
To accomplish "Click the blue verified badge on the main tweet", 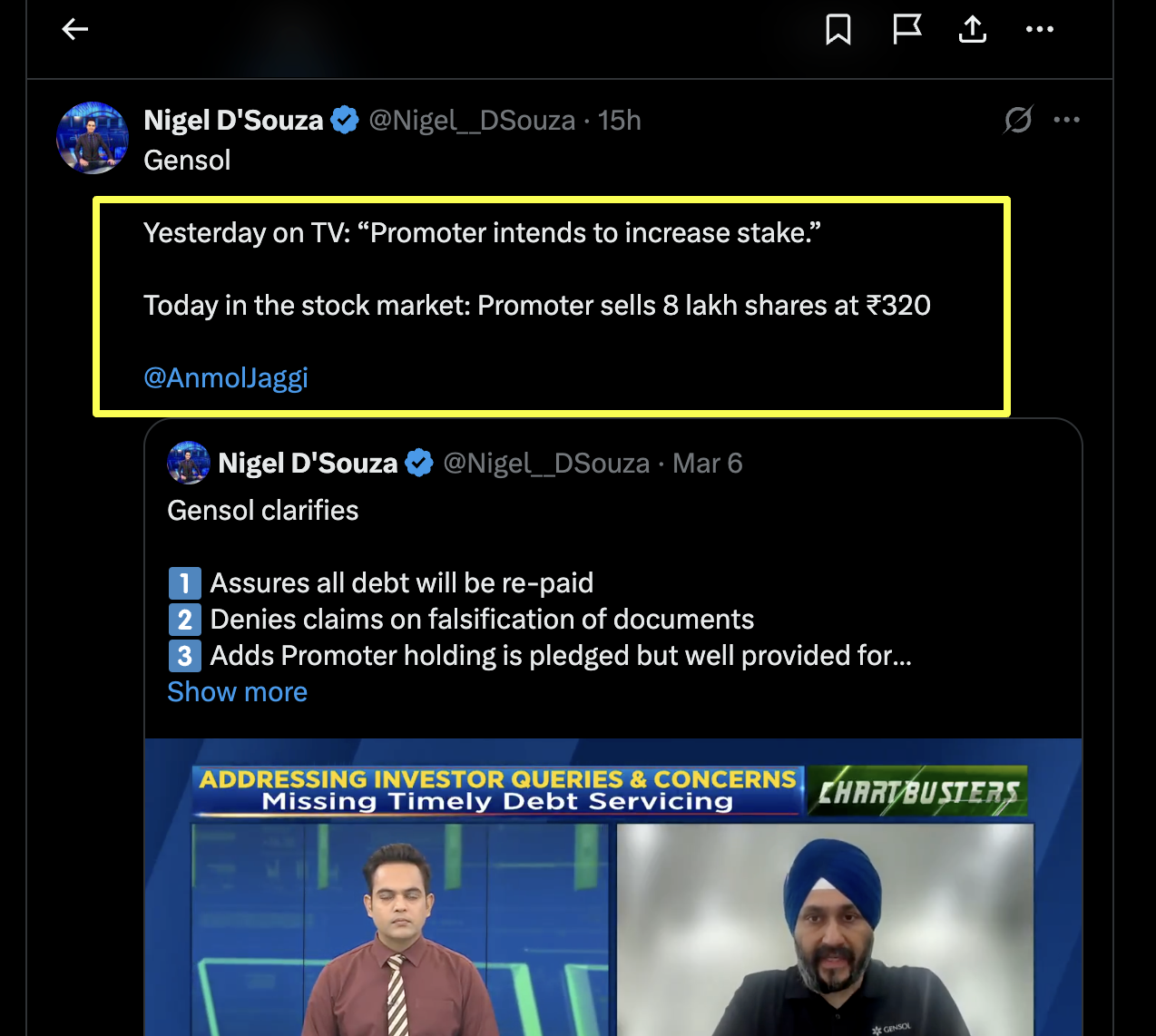I will (345, 120).
